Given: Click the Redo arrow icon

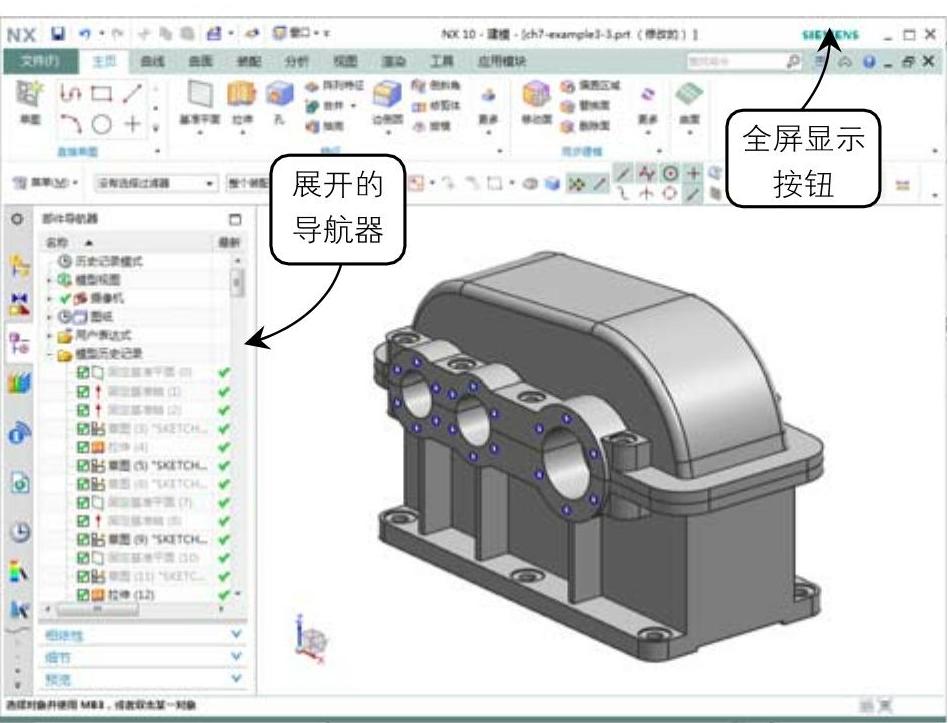Looking at the screenshot, I should tap(118, 34).
